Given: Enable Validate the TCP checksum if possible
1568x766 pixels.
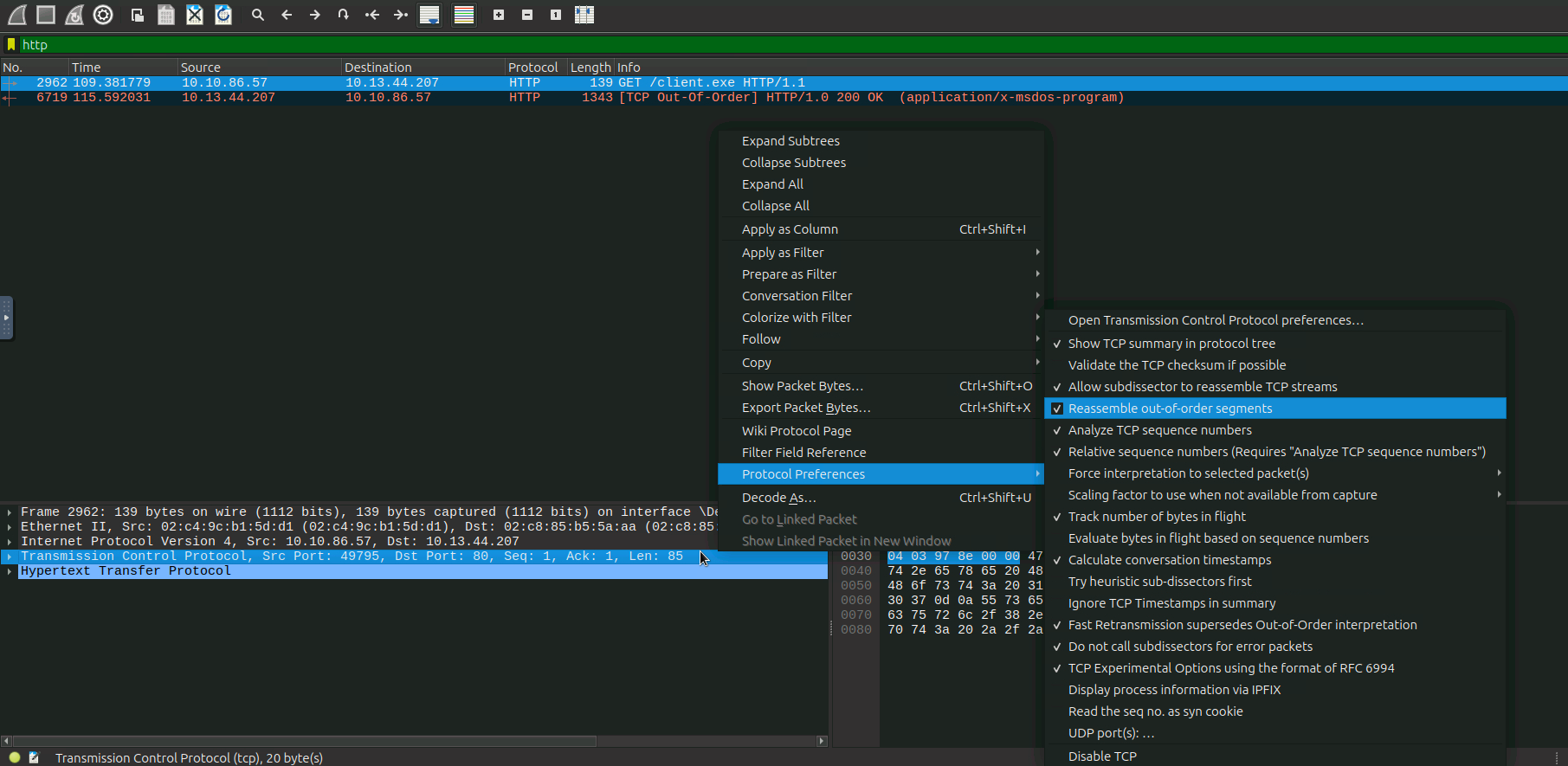Looking at the screenshot, I should point(1176,365).
